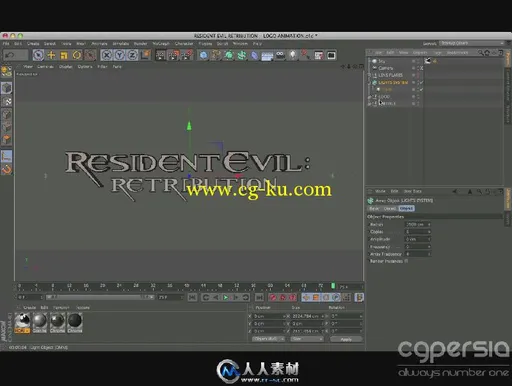512x386 pixels.
Task: Click the Radius field stepper arrows
Action: 429,225
